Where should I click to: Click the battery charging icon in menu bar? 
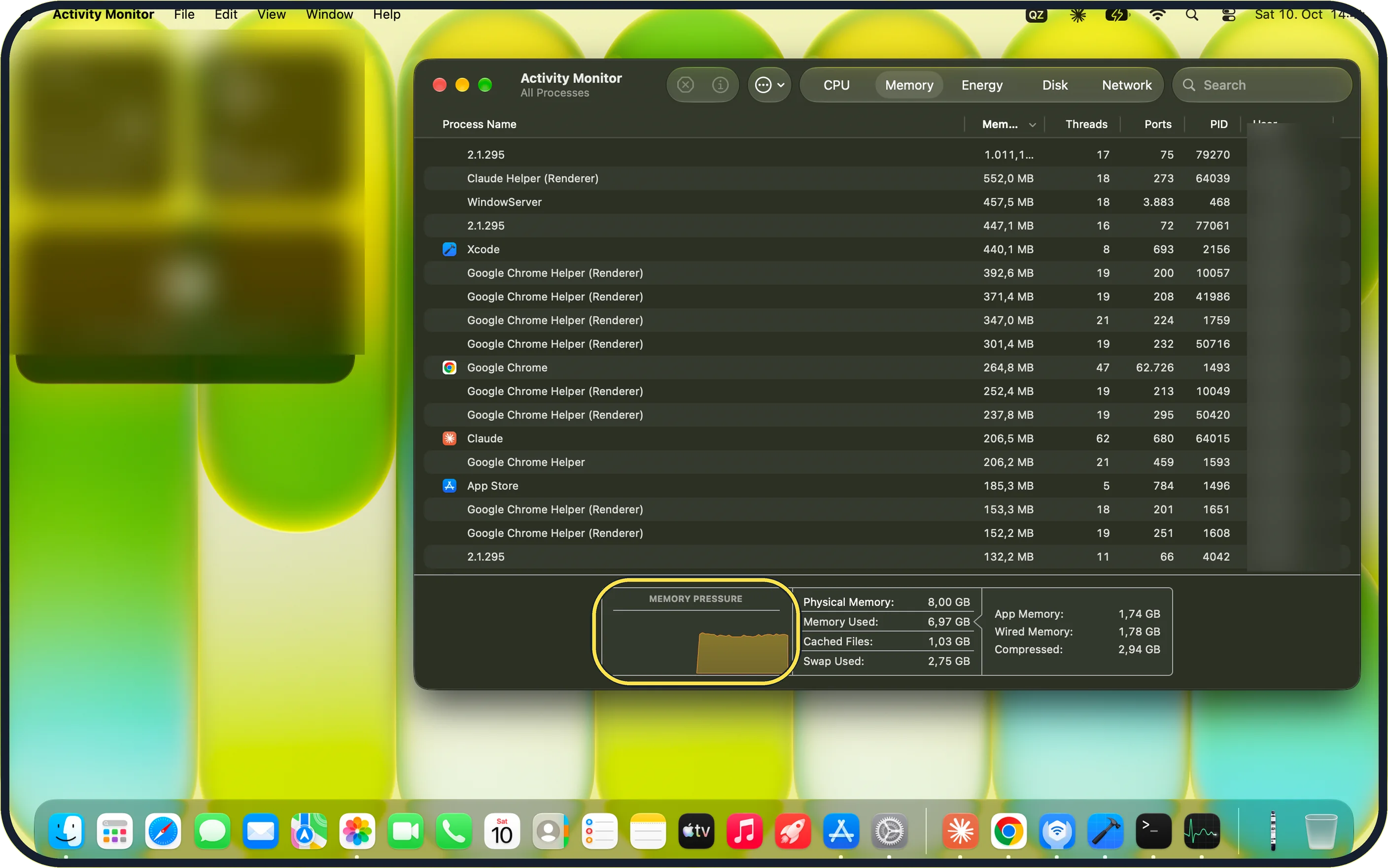click(x=1116, y=14)
